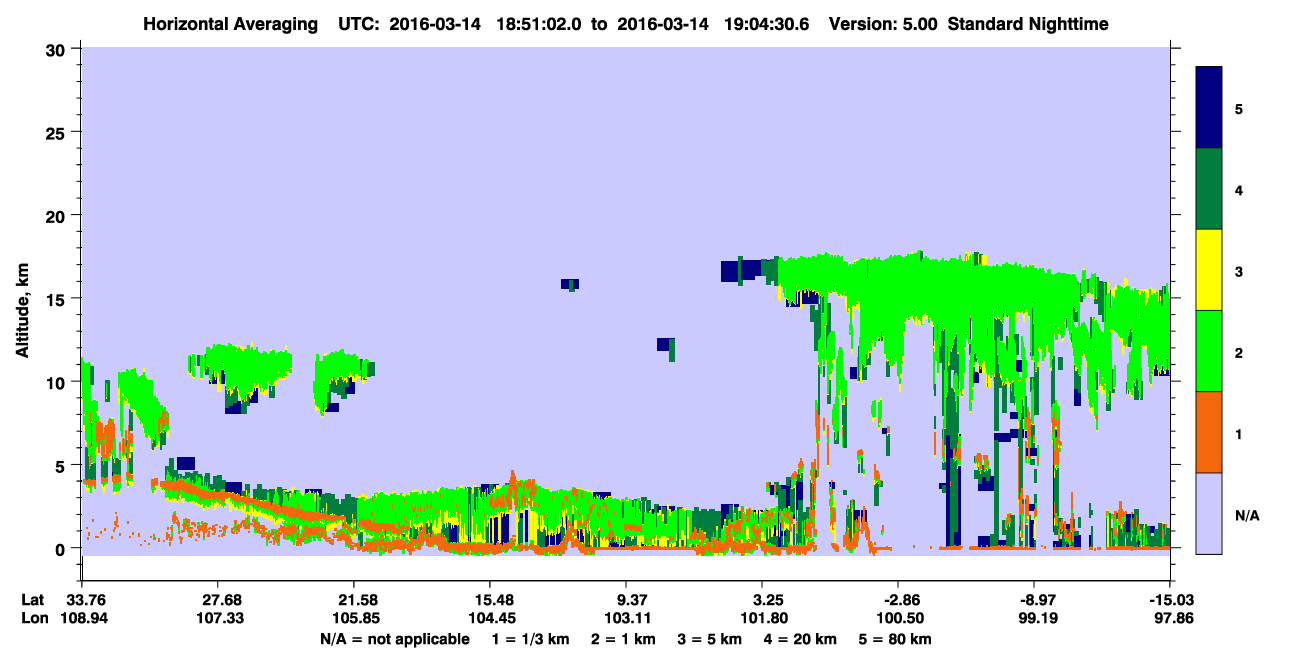Screen dimensions: 1300x667
Task: Click latitude value -15.03
Action: tap(1170, 600)
